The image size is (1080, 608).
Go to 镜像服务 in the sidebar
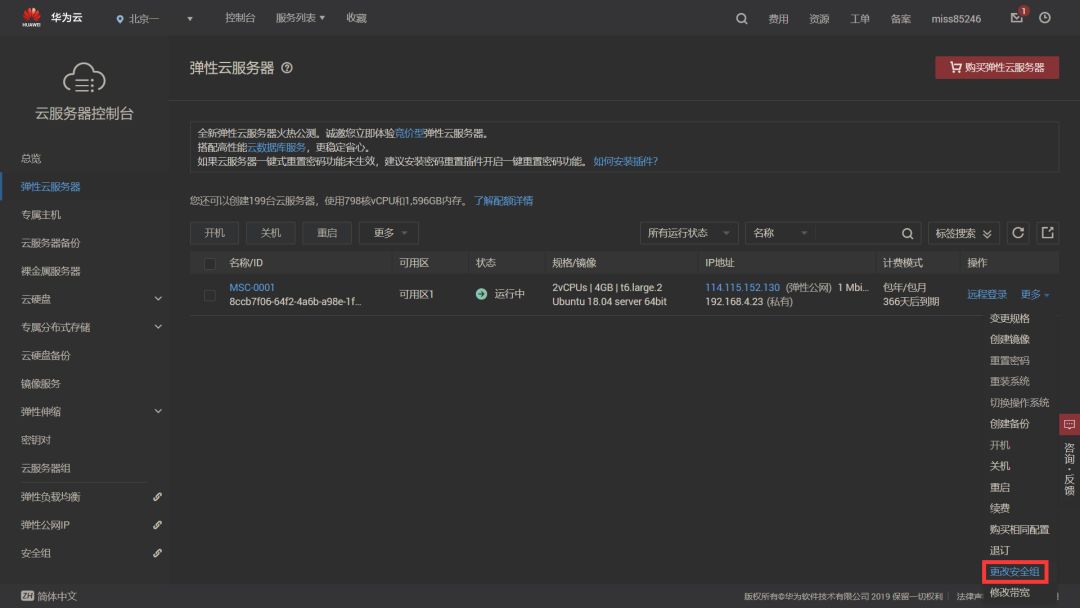click(x=41, y=384)
